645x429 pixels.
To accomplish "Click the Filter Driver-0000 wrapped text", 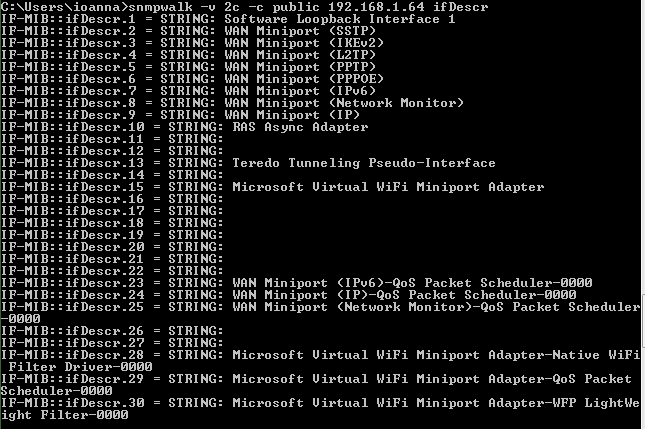I will point(80,366).
